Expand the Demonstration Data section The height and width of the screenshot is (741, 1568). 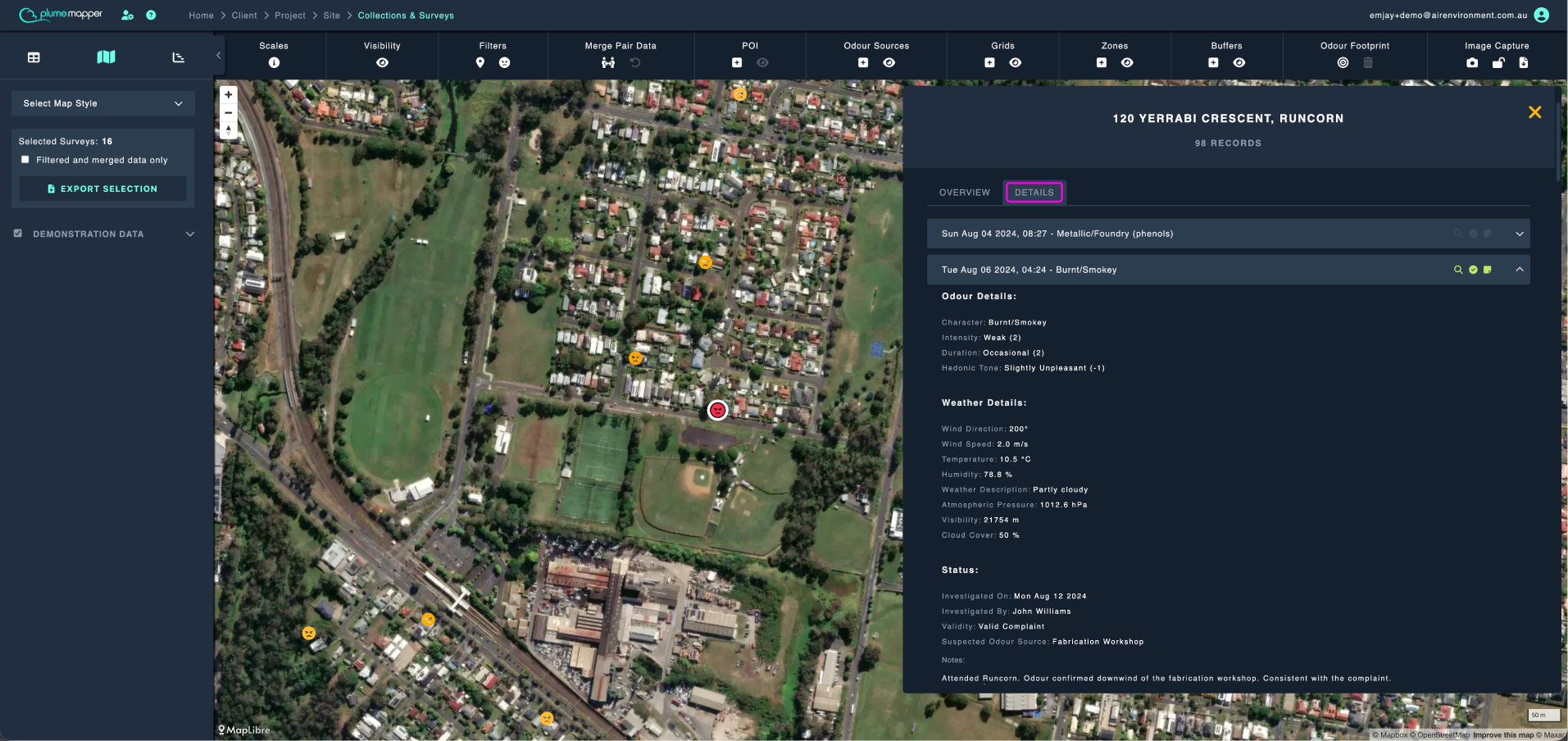(x=190, y=234)
